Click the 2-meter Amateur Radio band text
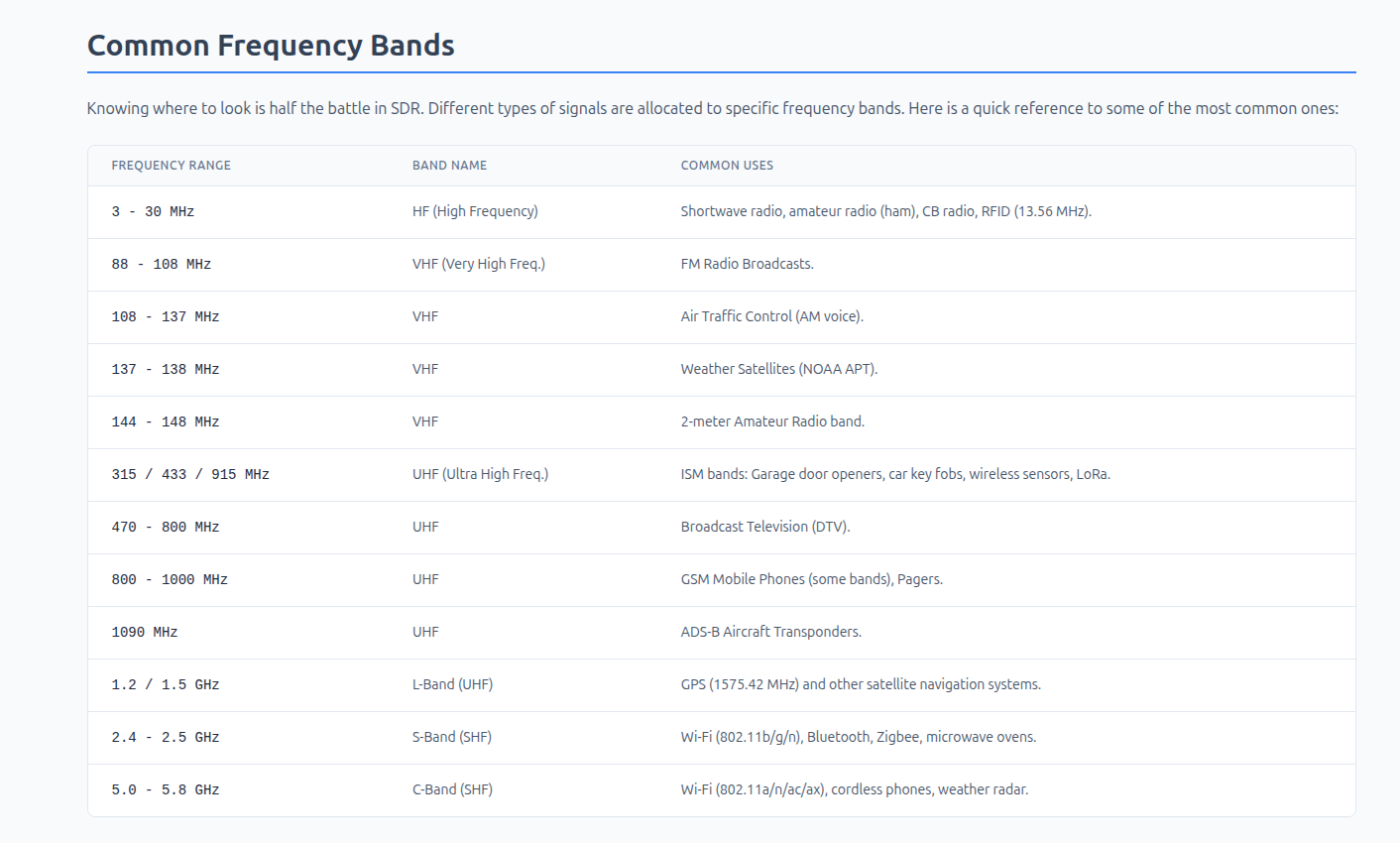This screenshot has height=843, width=1400. [x=772, y=421]
